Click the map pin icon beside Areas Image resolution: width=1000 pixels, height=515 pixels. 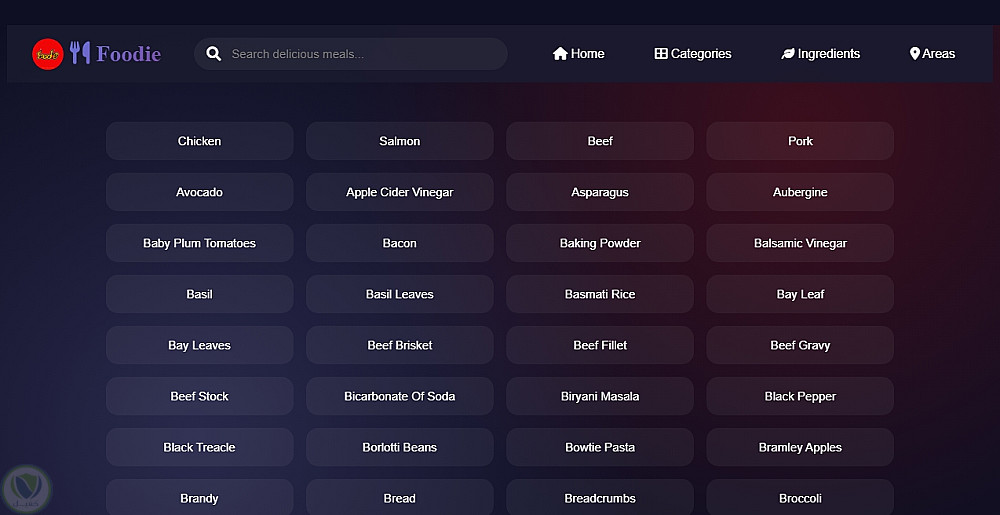(914, 54)
